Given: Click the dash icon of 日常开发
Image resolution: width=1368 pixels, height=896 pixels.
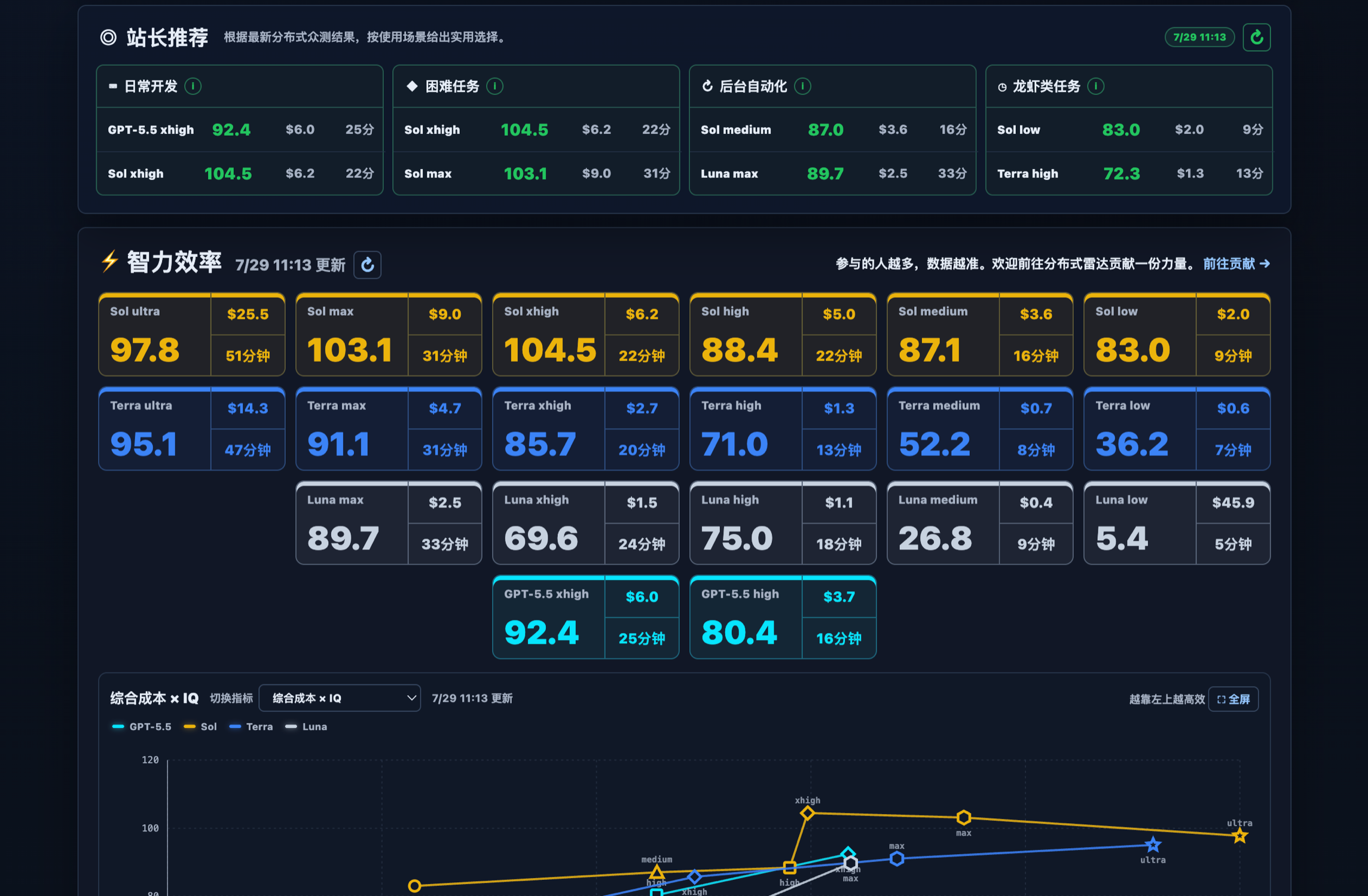Looking at the screenshot, I should (112, 86).
